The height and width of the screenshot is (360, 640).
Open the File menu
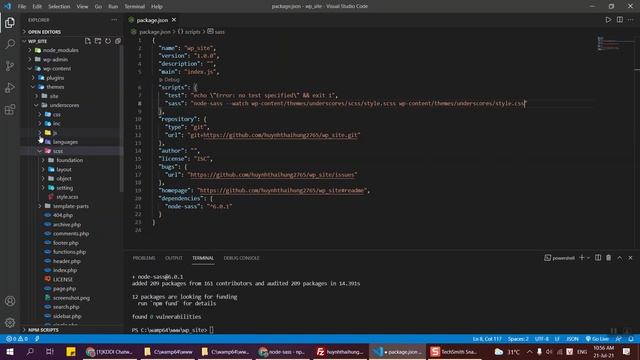[x=22, y=6]
